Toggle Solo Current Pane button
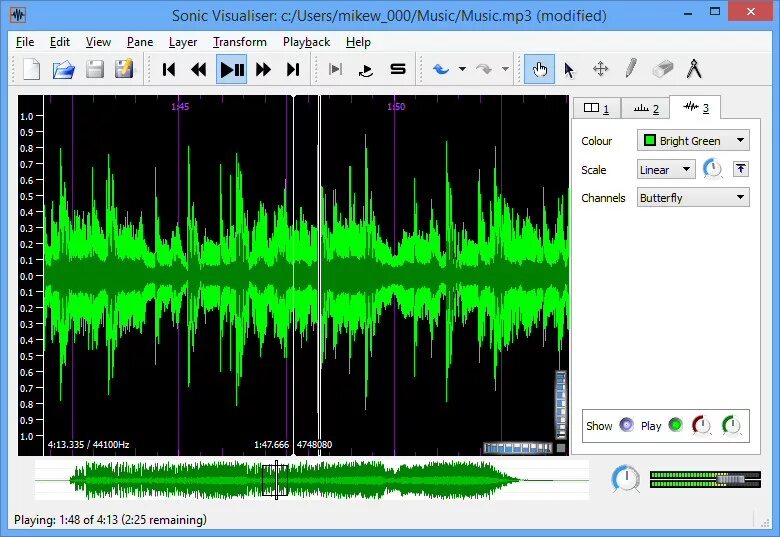 click(x=398, y=69)
